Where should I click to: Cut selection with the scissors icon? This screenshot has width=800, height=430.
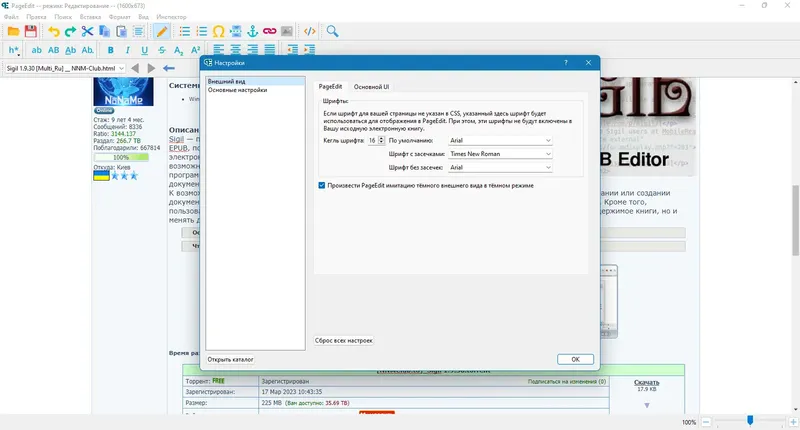(x=87, y=32)
